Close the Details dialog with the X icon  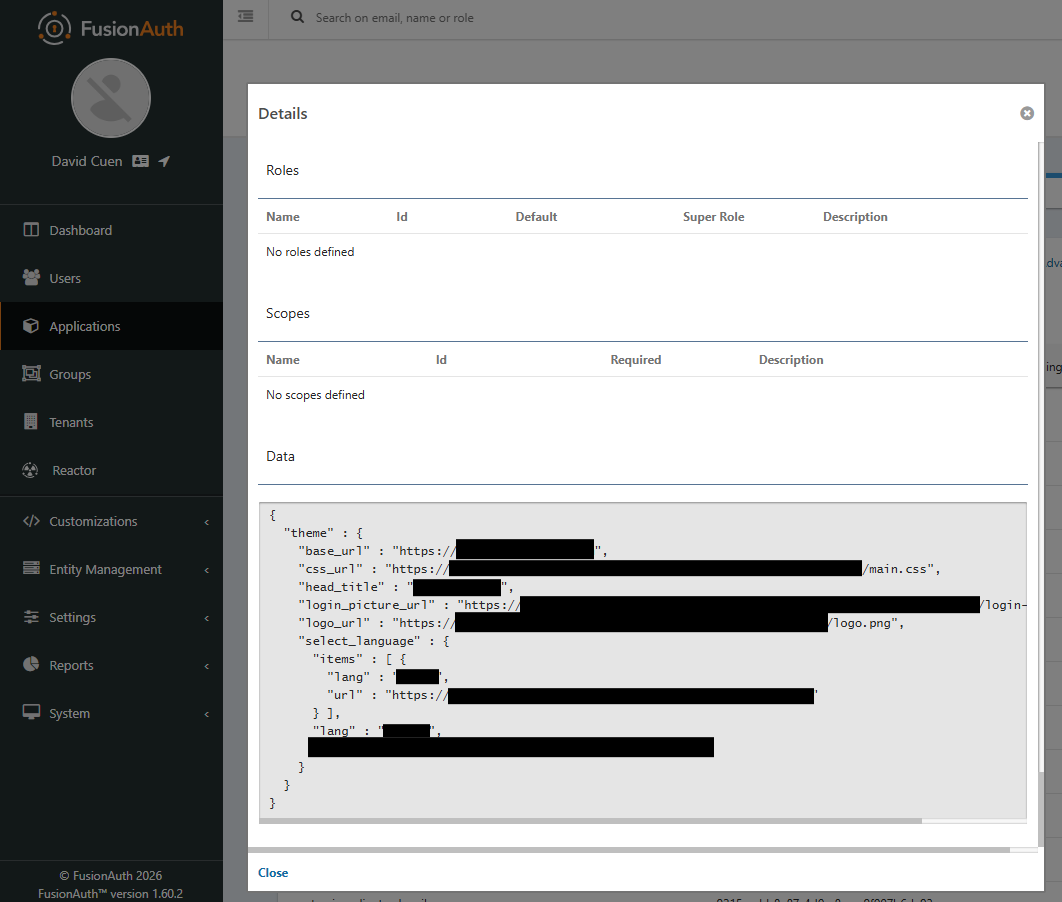click(1027, 113)
